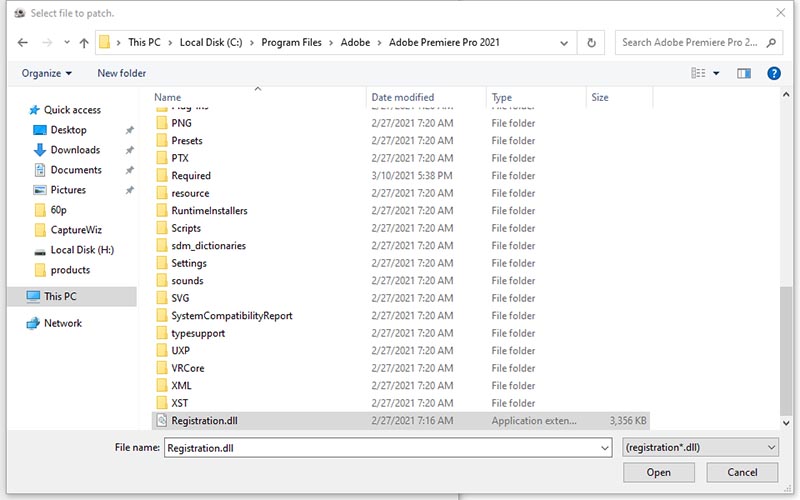The image size is (800, 500).
Task: Create a New folder
Action: click(x=121, y=73)
